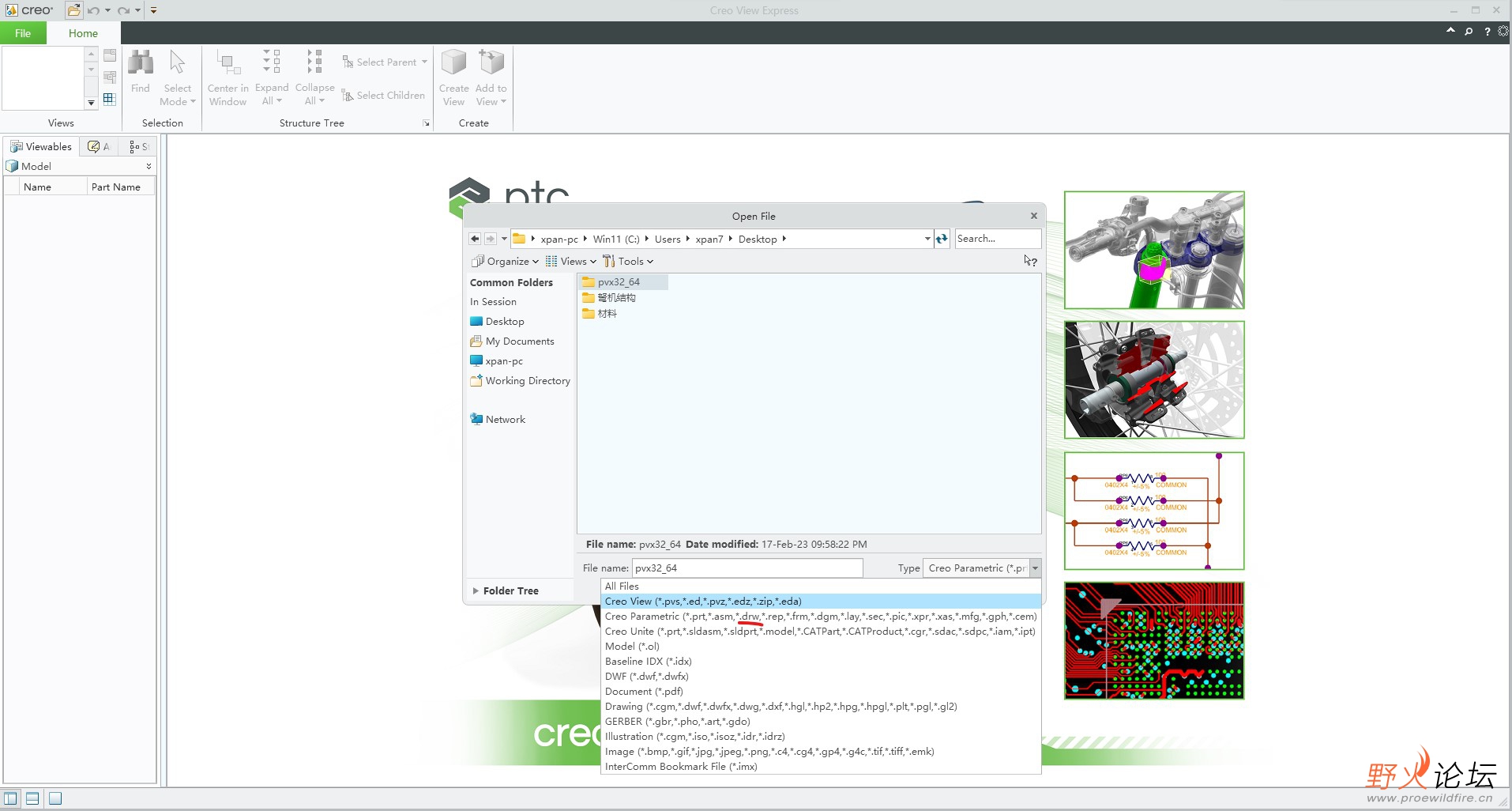The height and width of the screenshot is (811, 1512).
Task: Click the bike handlebar model thumbnail
Action: coord(1154,250)
